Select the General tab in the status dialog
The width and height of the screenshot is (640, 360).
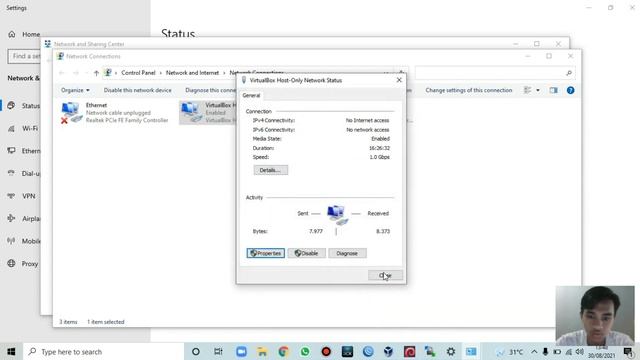[251, 95]
